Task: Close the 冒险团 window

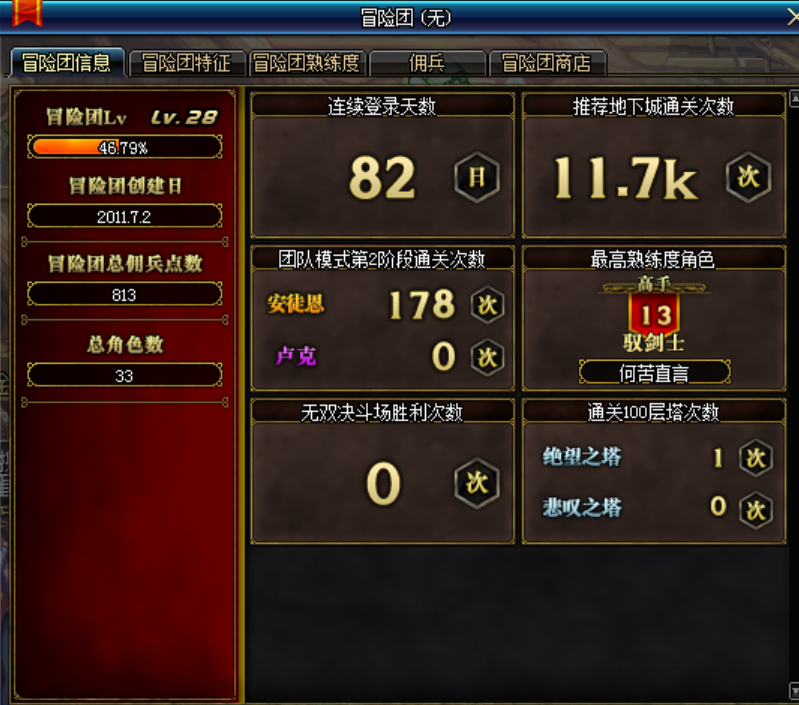Action: (x=792, y=17)
